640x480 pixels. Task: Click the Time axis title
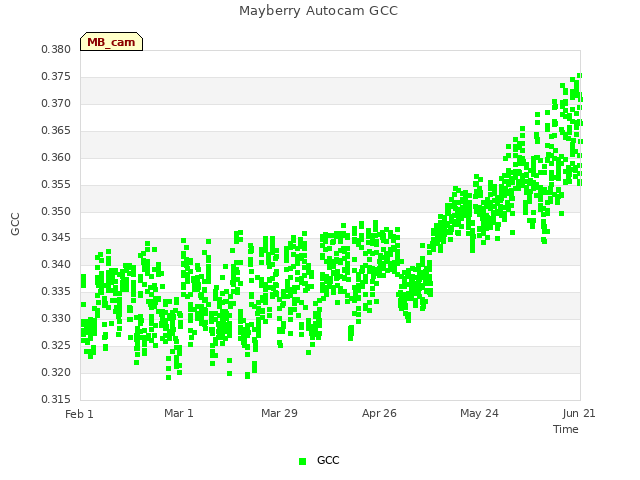pos(566,429)
